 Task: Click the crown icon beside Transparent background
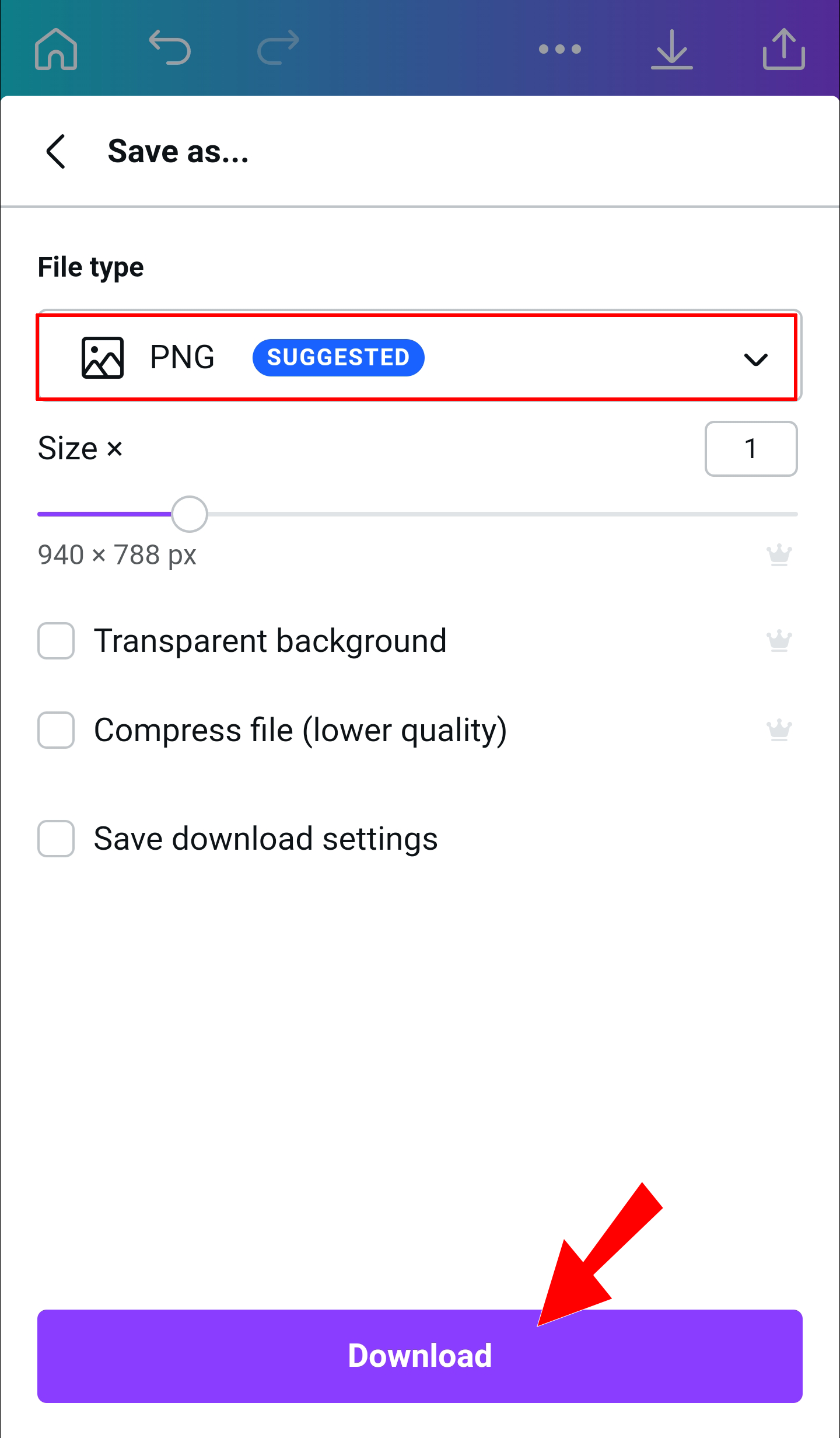click(779, 641)
